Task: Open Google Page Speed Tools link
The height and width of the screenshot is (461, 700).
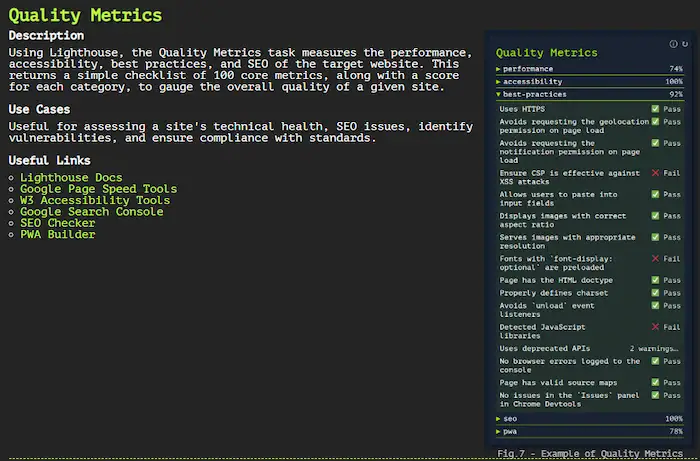Action: (98, 189)
